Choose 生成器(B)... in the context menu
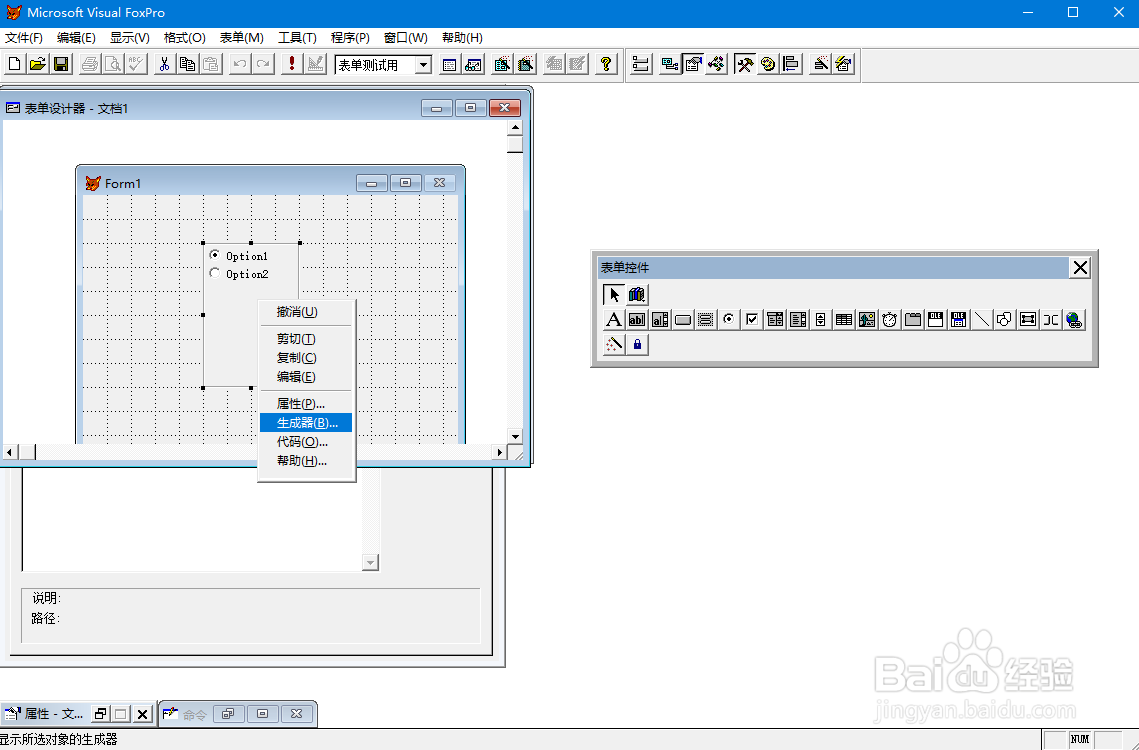The height and width of the screenshot is (750, 1139). [306, 423]
